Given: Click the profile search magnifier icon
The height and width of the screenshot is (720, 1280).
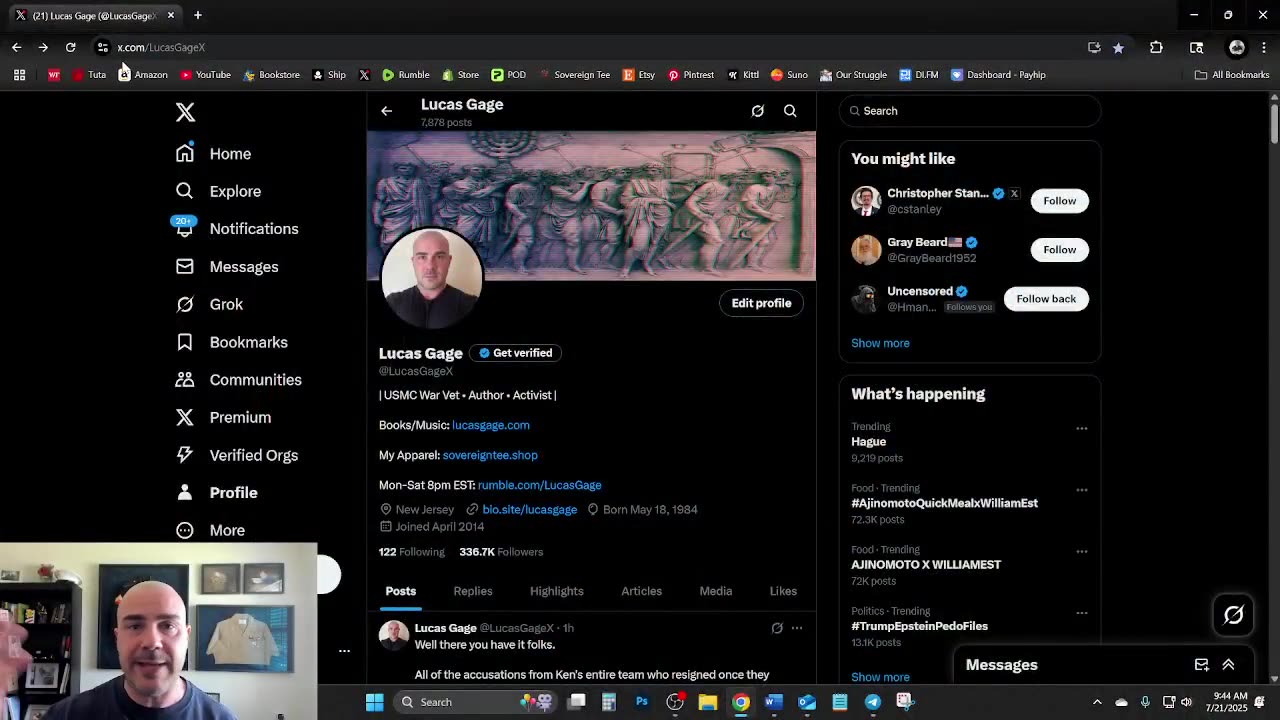Looking at the screenshot, I should 790,111.
